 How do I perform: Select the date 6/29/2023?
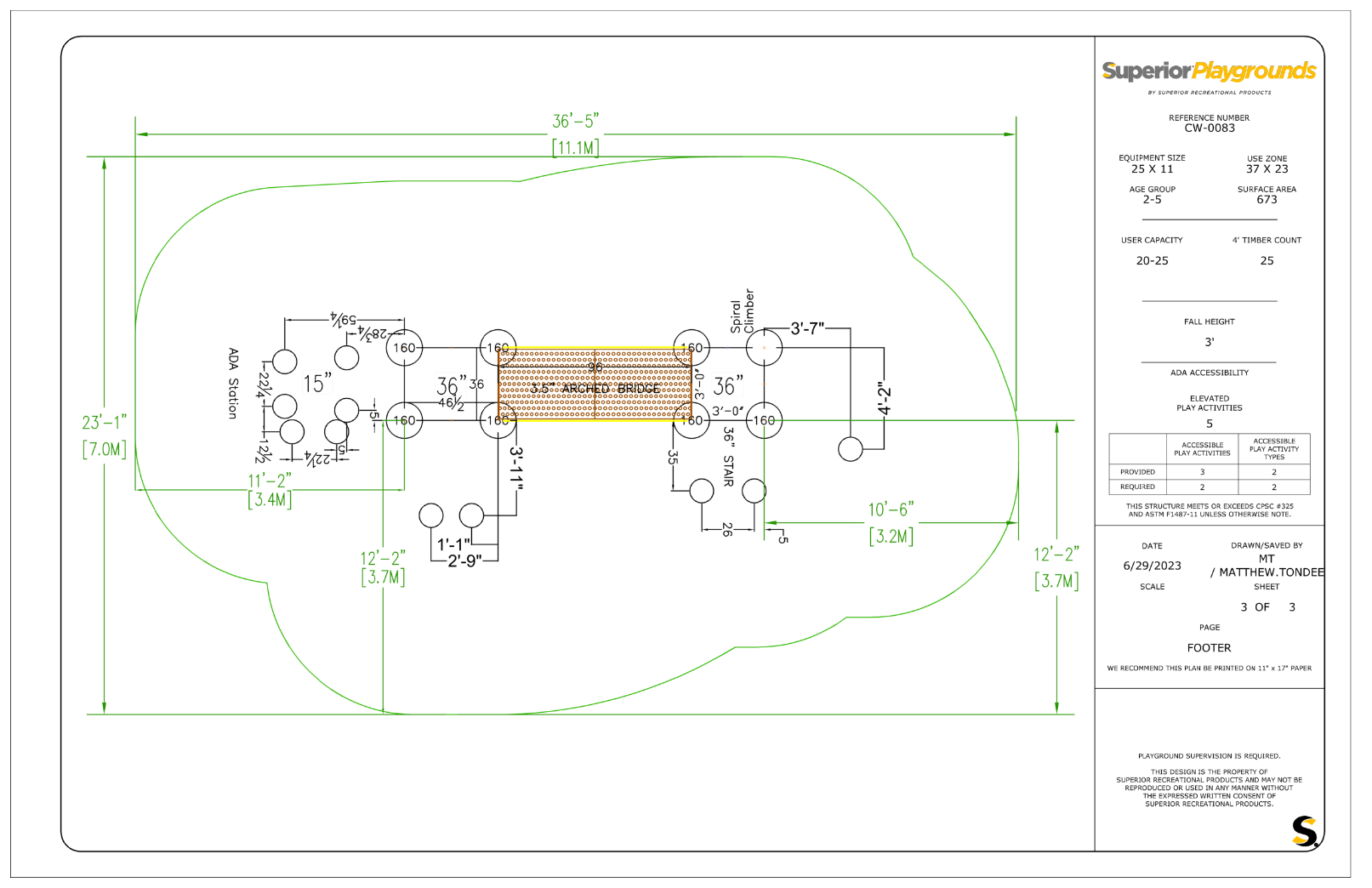(x=1152, y=566)
